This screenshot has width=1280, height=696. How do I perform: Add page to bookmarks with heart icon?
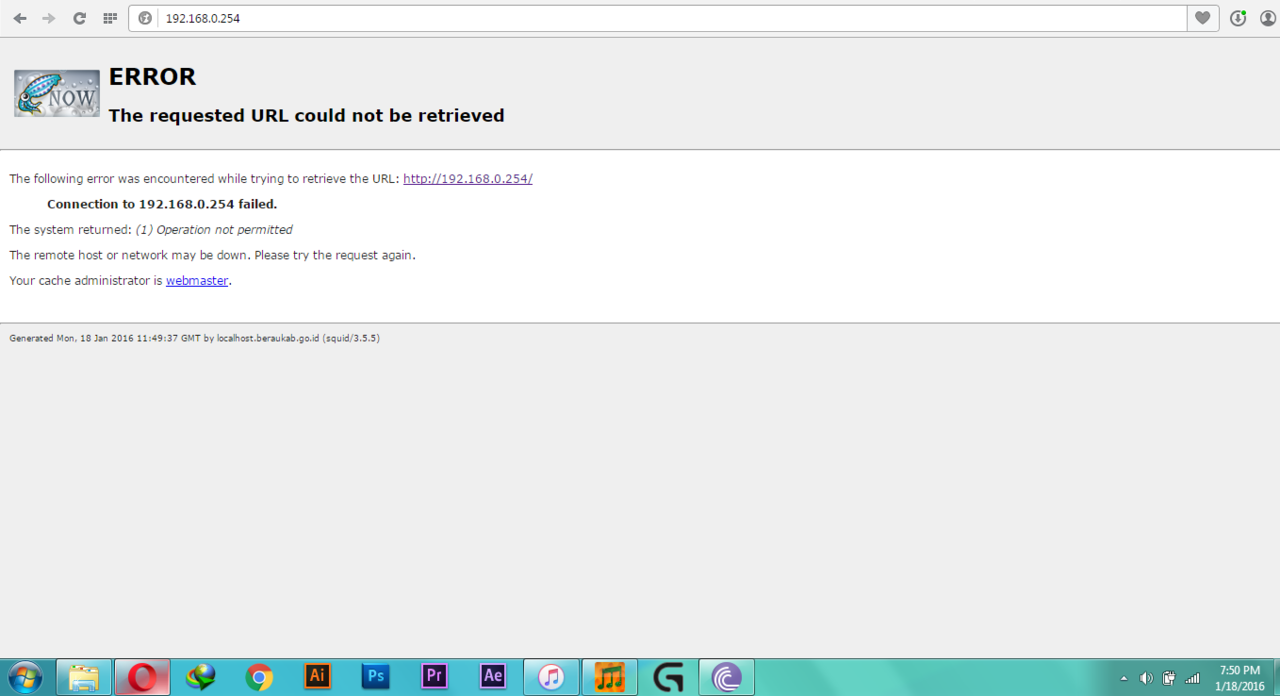[1202, 18]
